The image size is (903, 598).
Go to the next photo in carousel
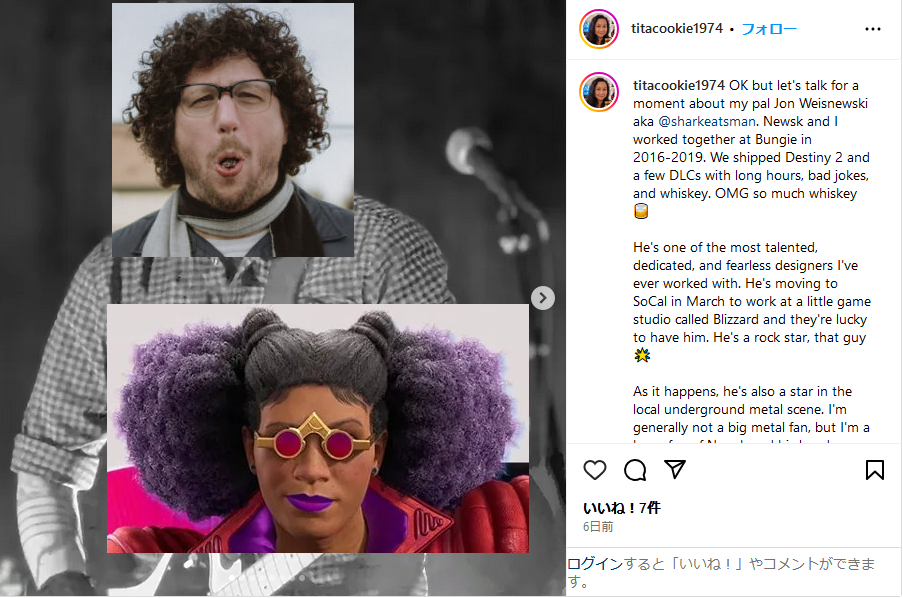tap(542, 298)
